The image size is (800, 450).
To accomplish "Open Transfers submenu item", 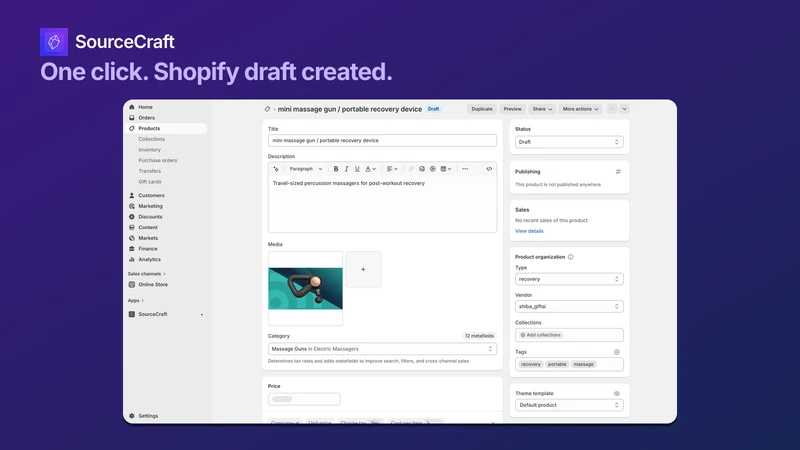I will pyautogui.click(x=149, y=171).
